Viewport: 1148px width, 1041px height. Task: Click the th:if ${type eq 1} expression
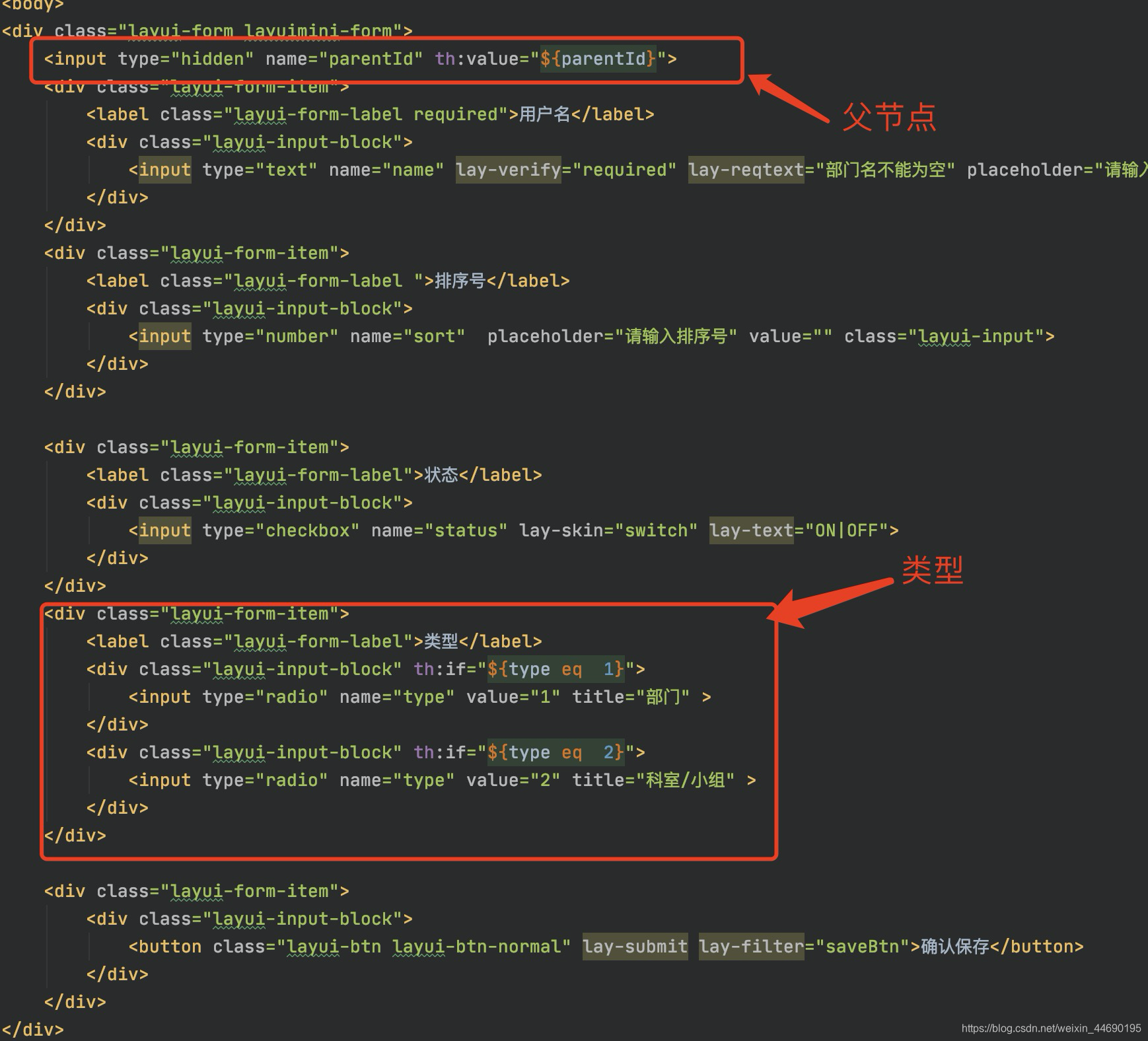(556, 669)
